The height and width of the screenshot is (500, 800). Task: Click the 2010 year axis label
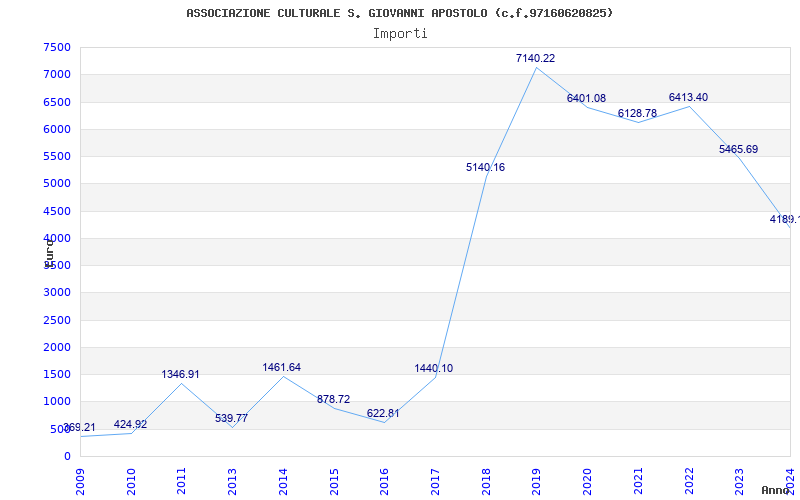pyautogui.click(x=131, y=481)
